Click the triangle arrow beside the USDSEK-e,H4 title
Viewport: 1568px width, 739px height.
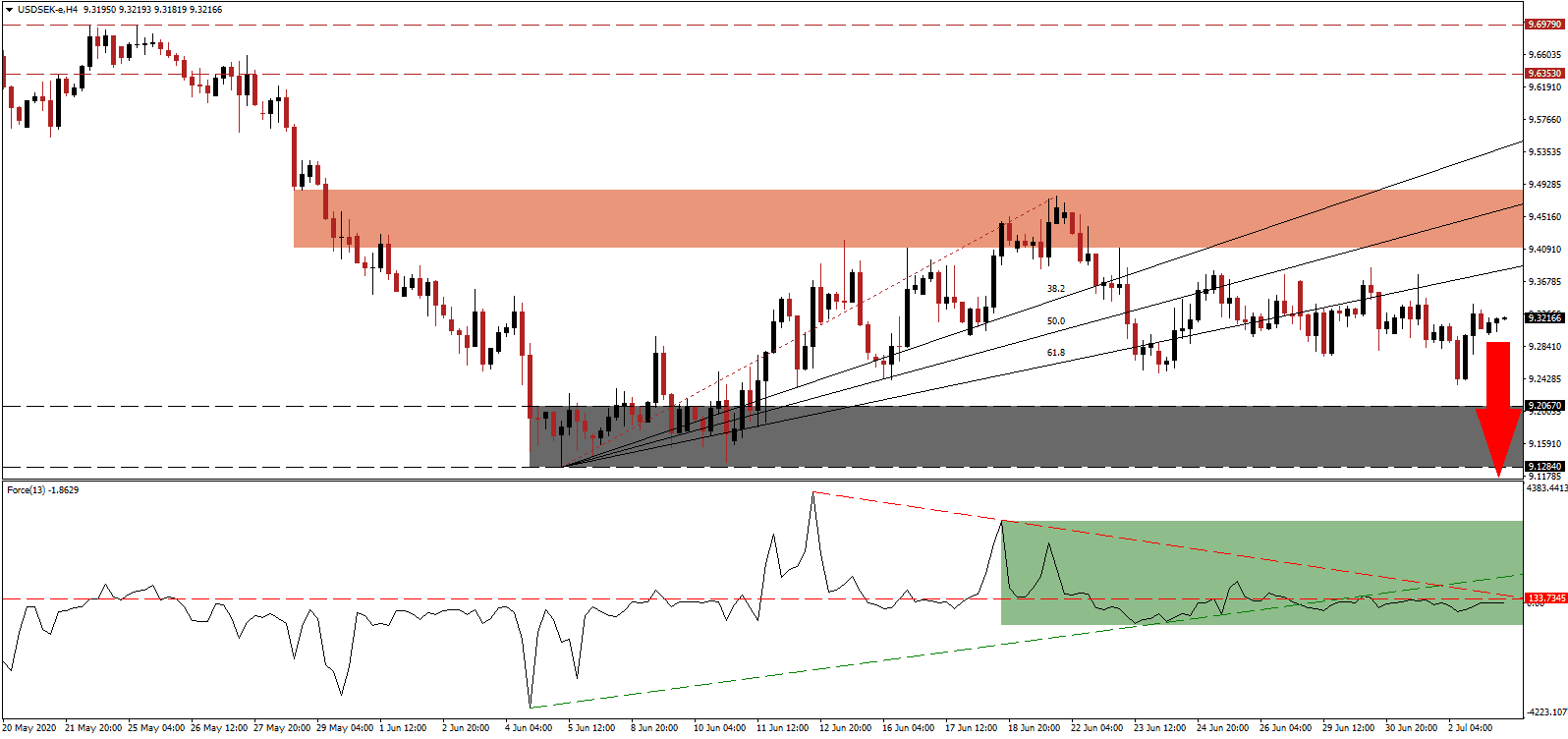[9, 10]
